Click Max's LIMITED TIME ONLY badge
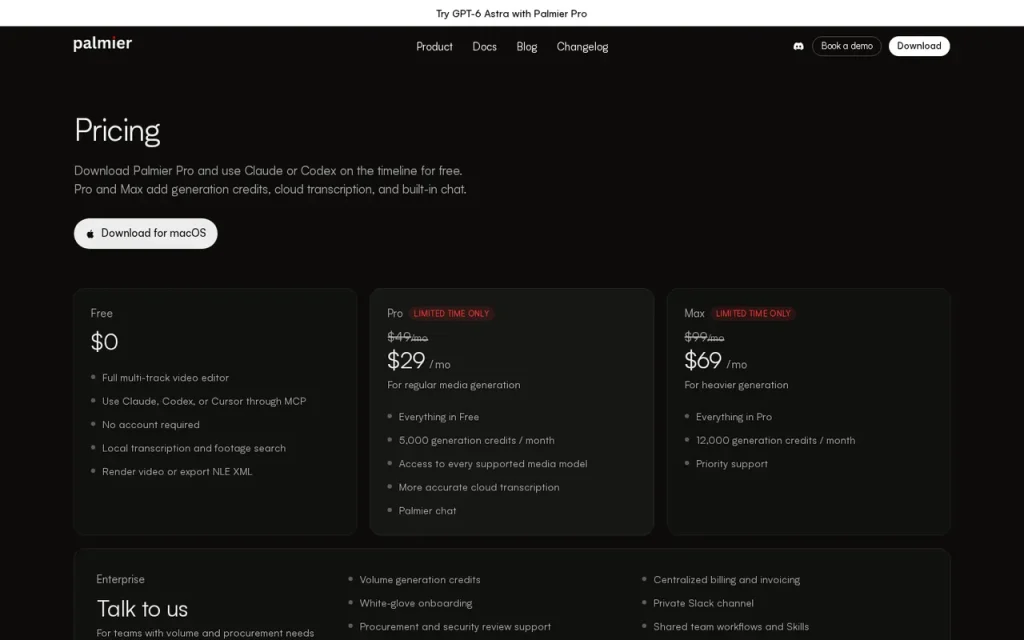Screen dimensions: 1024x640 [x=753, y=313]
